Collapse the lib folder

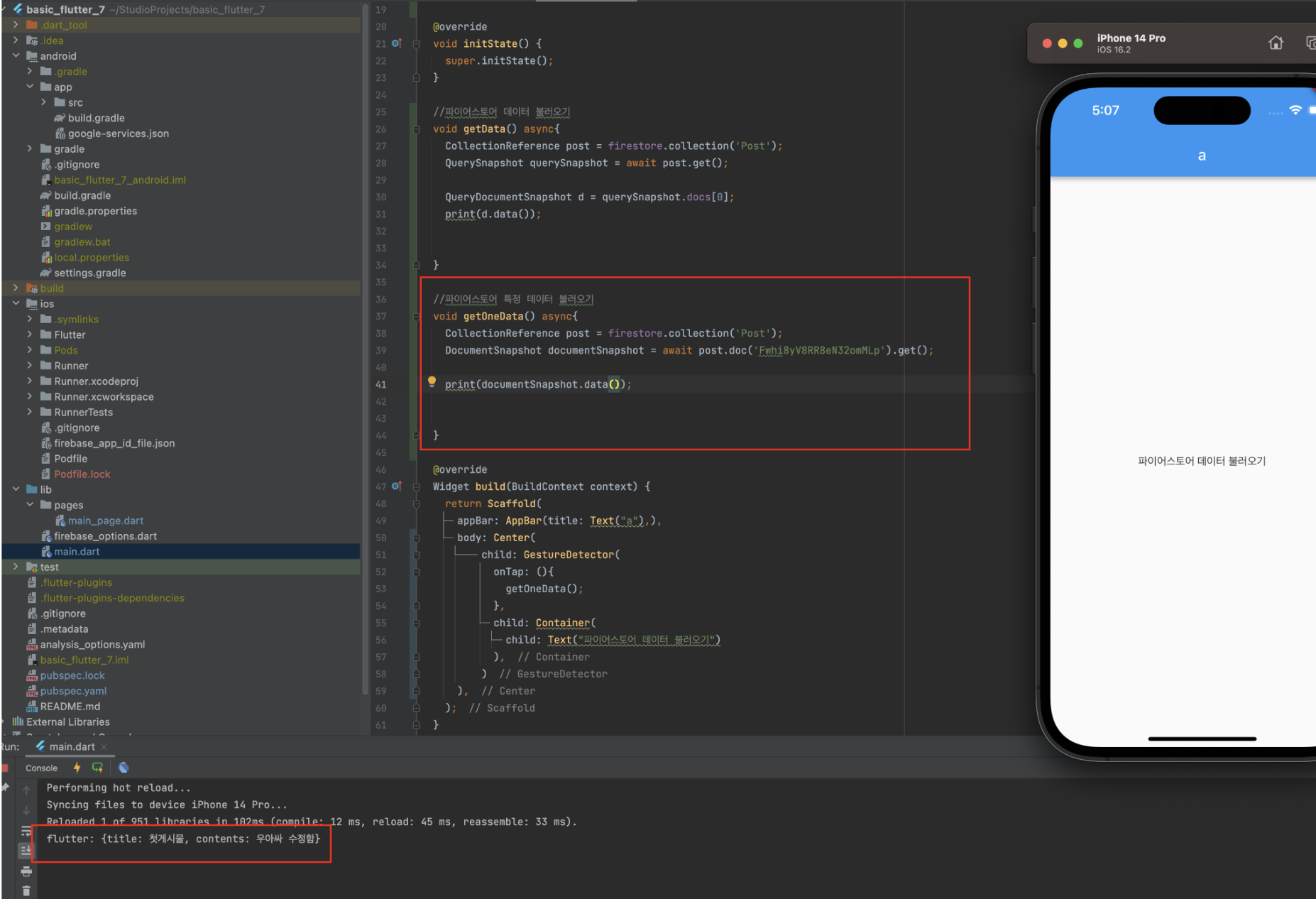point(16,489)
